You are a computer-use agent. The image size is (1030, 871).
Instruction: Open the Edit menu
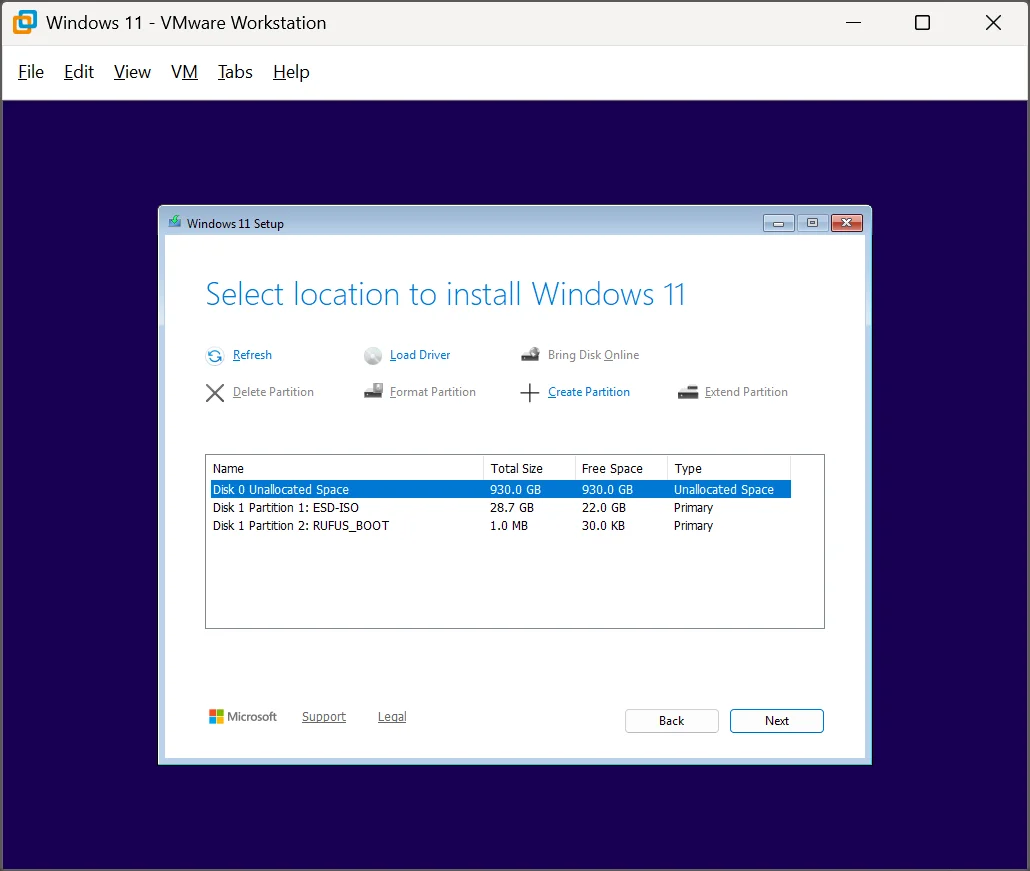[79, 72]
